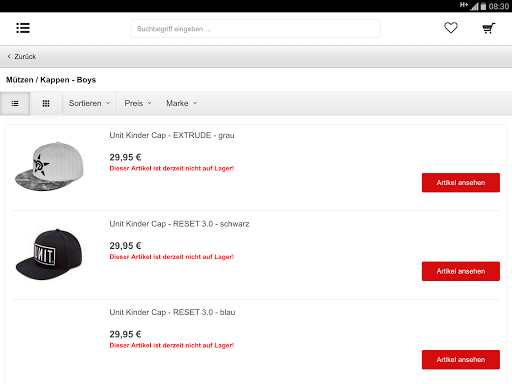The height and width of the screenshot is (384, 512).
Task: Expand the Sortieren dropdown
Action: (x=89, y=104)
